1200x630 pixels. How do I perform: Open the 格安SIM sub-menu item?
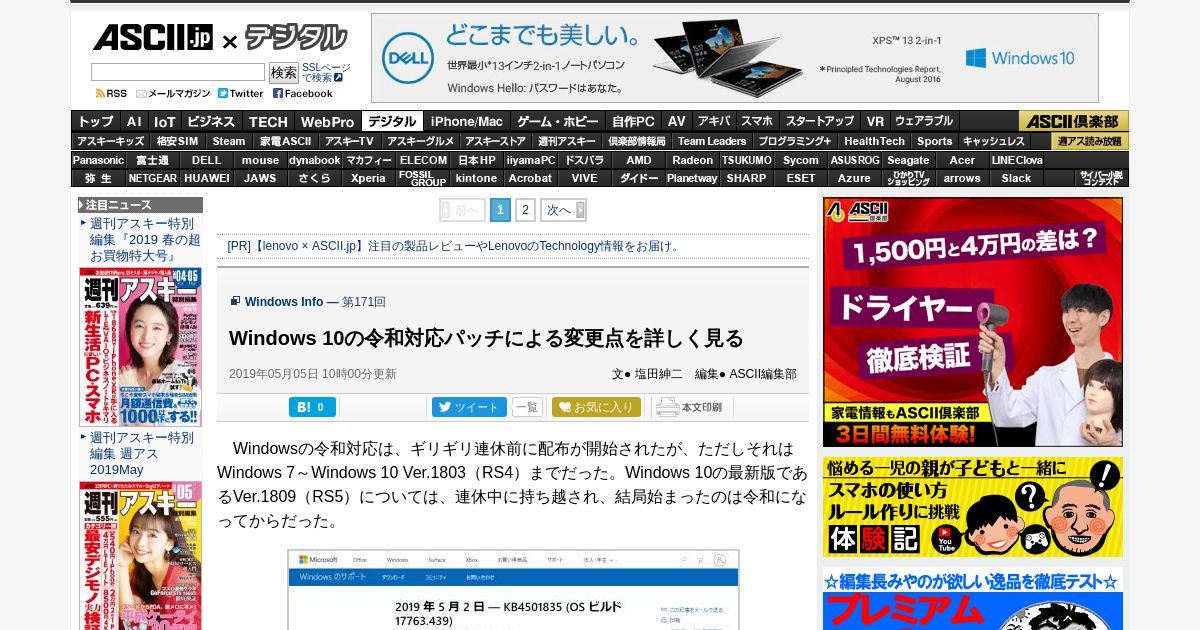tap(177, 141)
